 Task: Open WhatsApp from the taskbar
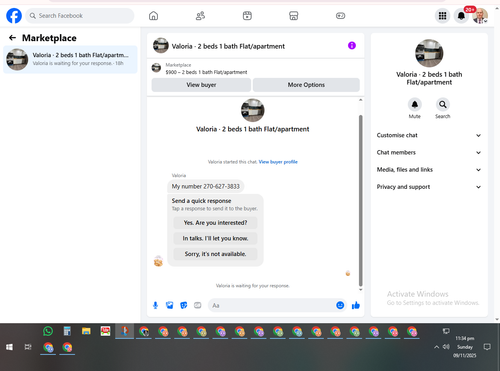point(48,331)
